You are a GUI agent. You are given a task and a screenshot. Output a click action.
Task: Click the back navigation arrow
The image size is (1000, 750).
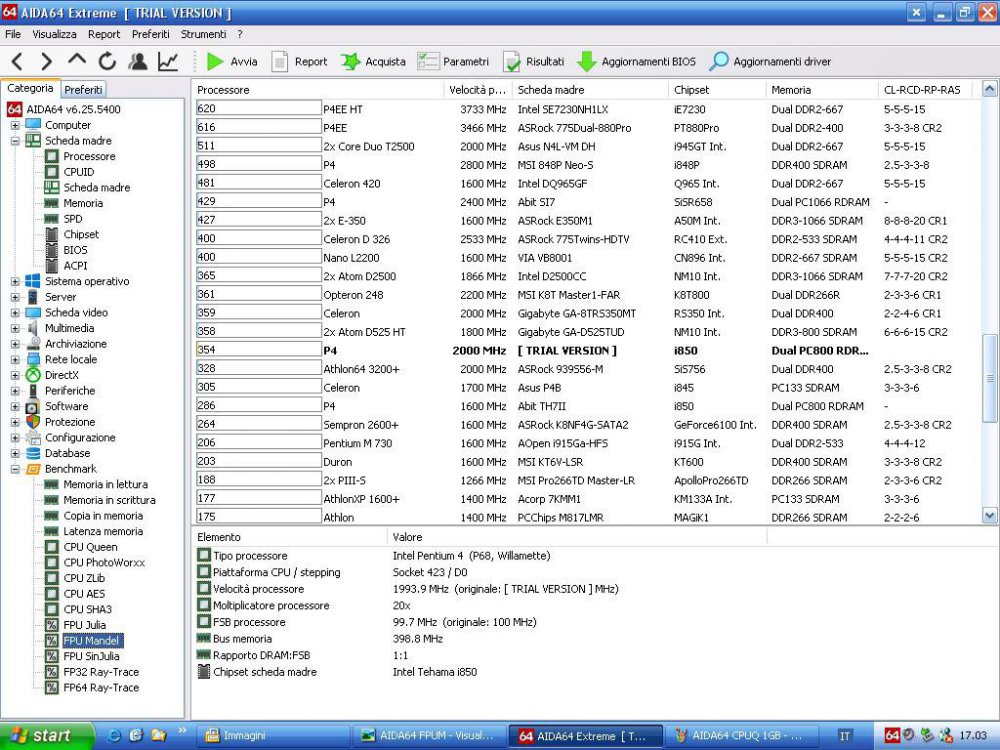pyautogui.click(x=18, y=61)
